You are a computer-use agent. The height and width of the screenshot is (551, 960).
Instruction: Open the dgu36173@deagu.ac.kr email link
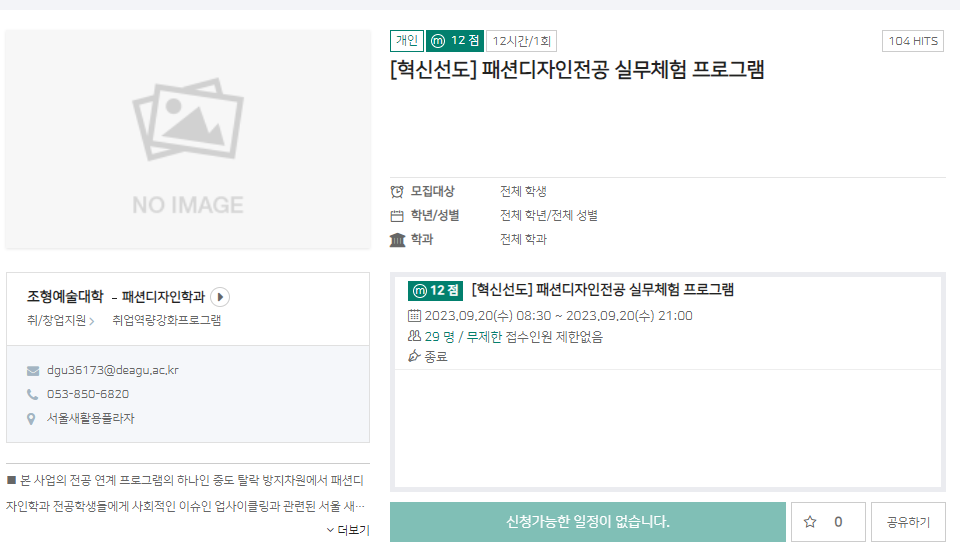coord(113,371)
